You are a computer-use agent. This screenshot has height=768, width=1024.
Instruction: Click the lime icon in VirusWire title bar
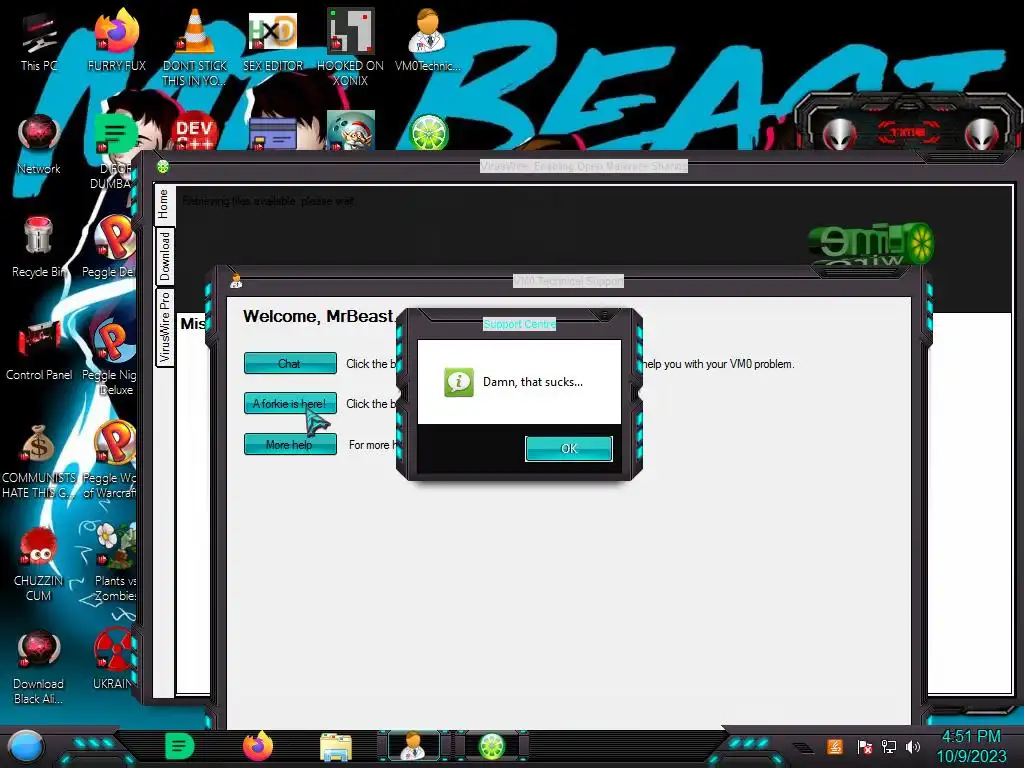(x=163, y=167)
